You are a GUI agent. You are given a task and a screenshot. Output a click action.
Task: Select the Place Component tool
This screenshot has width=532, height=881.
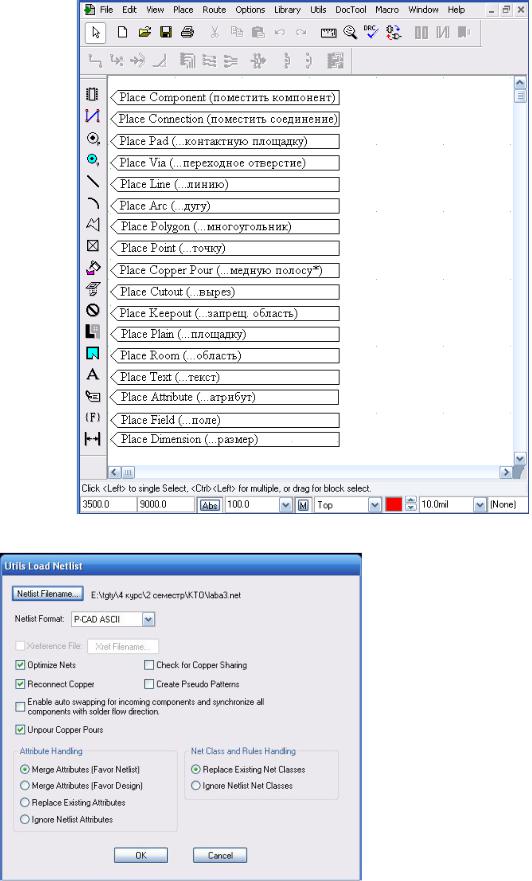(93, 94)
